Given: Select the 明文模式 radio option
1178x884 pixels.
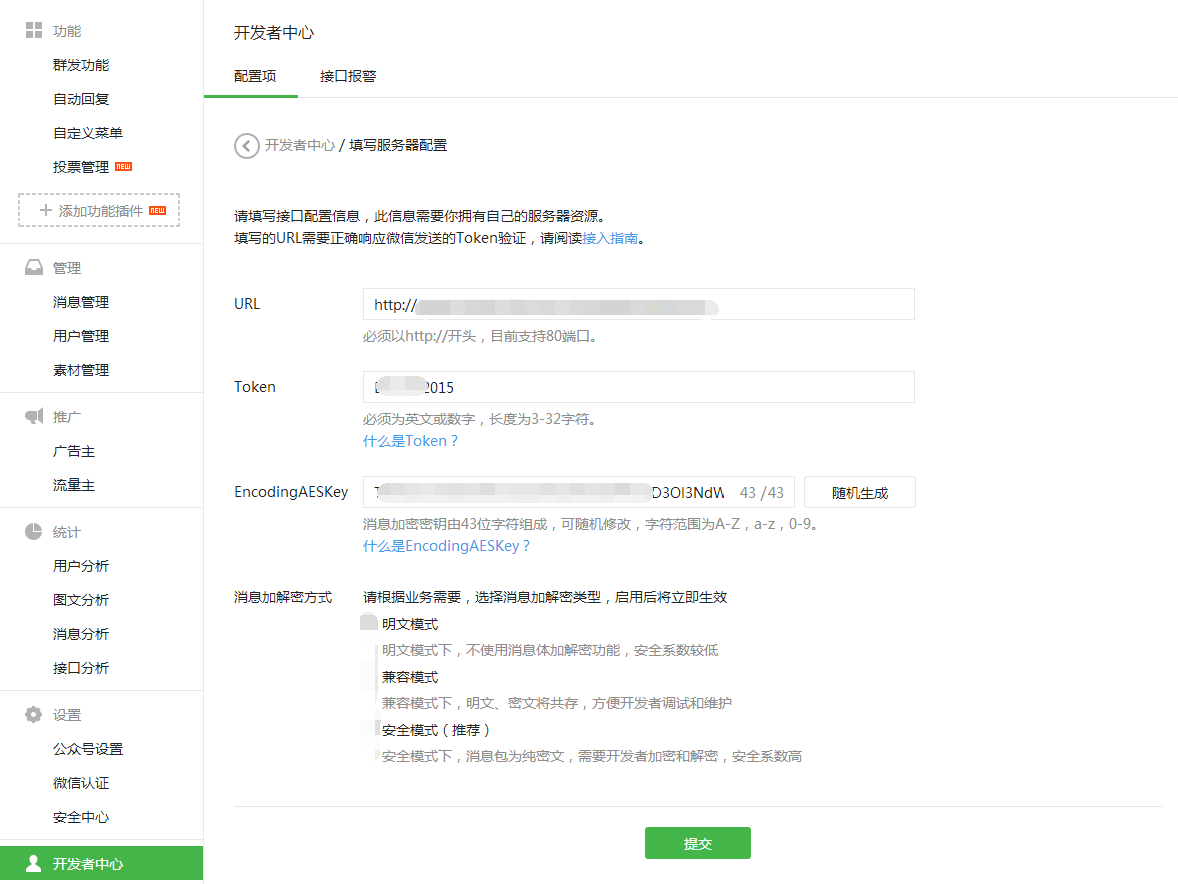Looking at the screenshot, I should 368,623.
